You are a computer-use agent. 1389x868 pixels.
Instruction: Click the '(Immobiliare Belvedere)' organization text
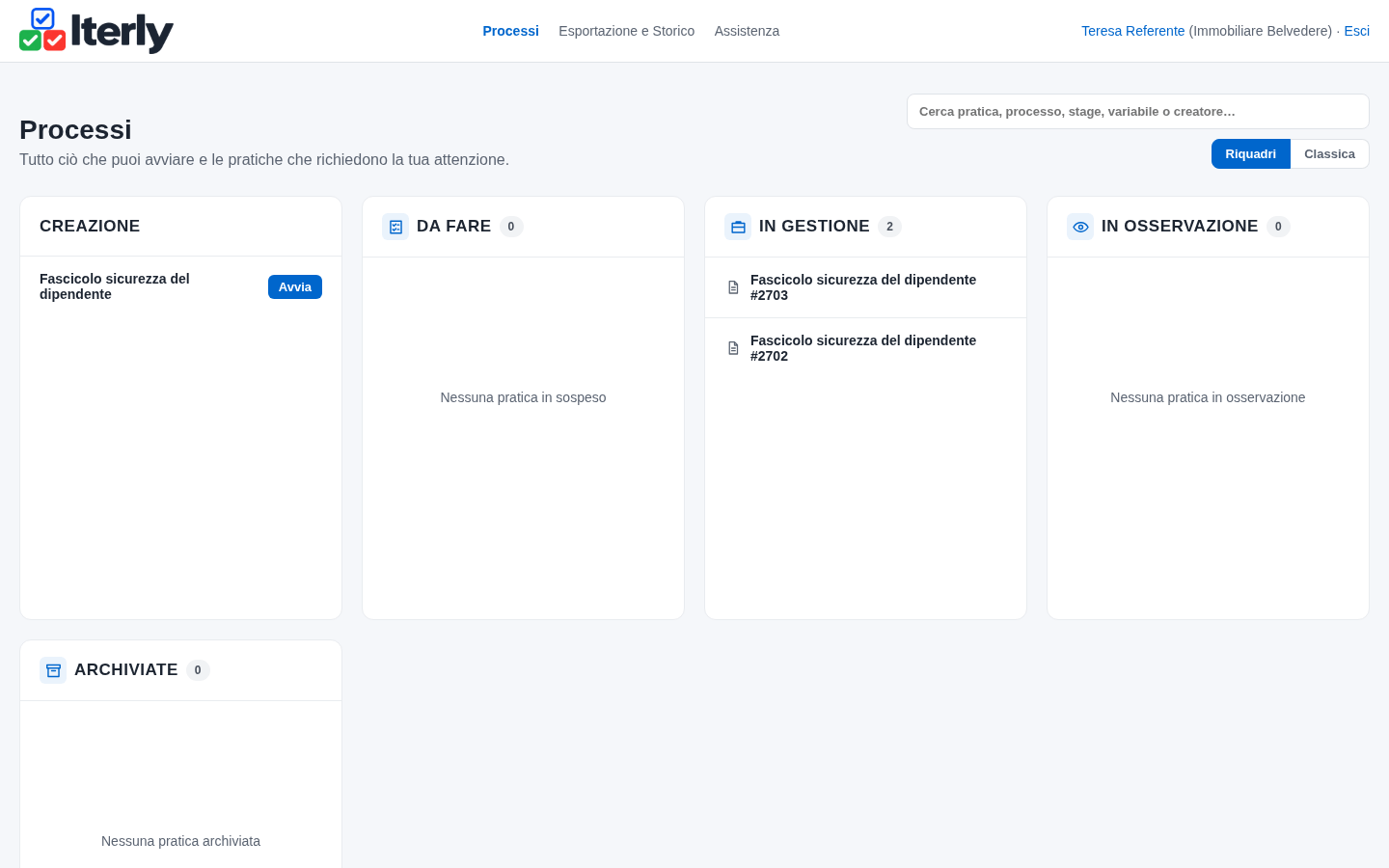[x=1260, y=31]
